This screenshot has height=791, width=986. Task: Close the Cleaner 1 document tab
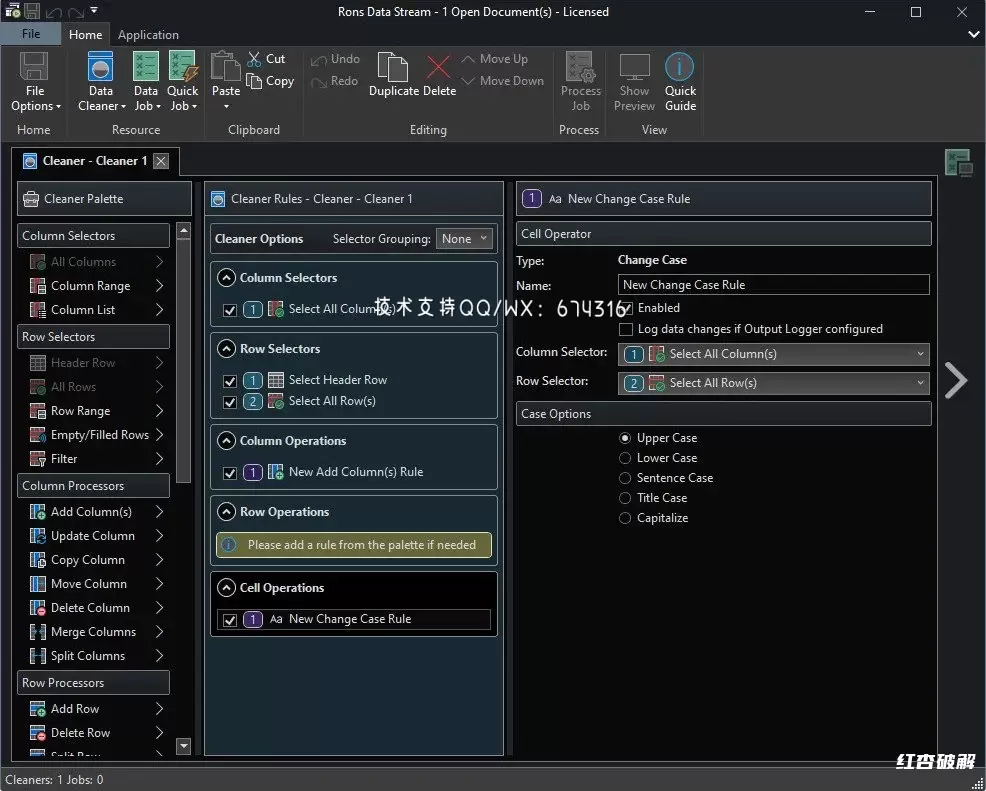[x=162, y=162]
